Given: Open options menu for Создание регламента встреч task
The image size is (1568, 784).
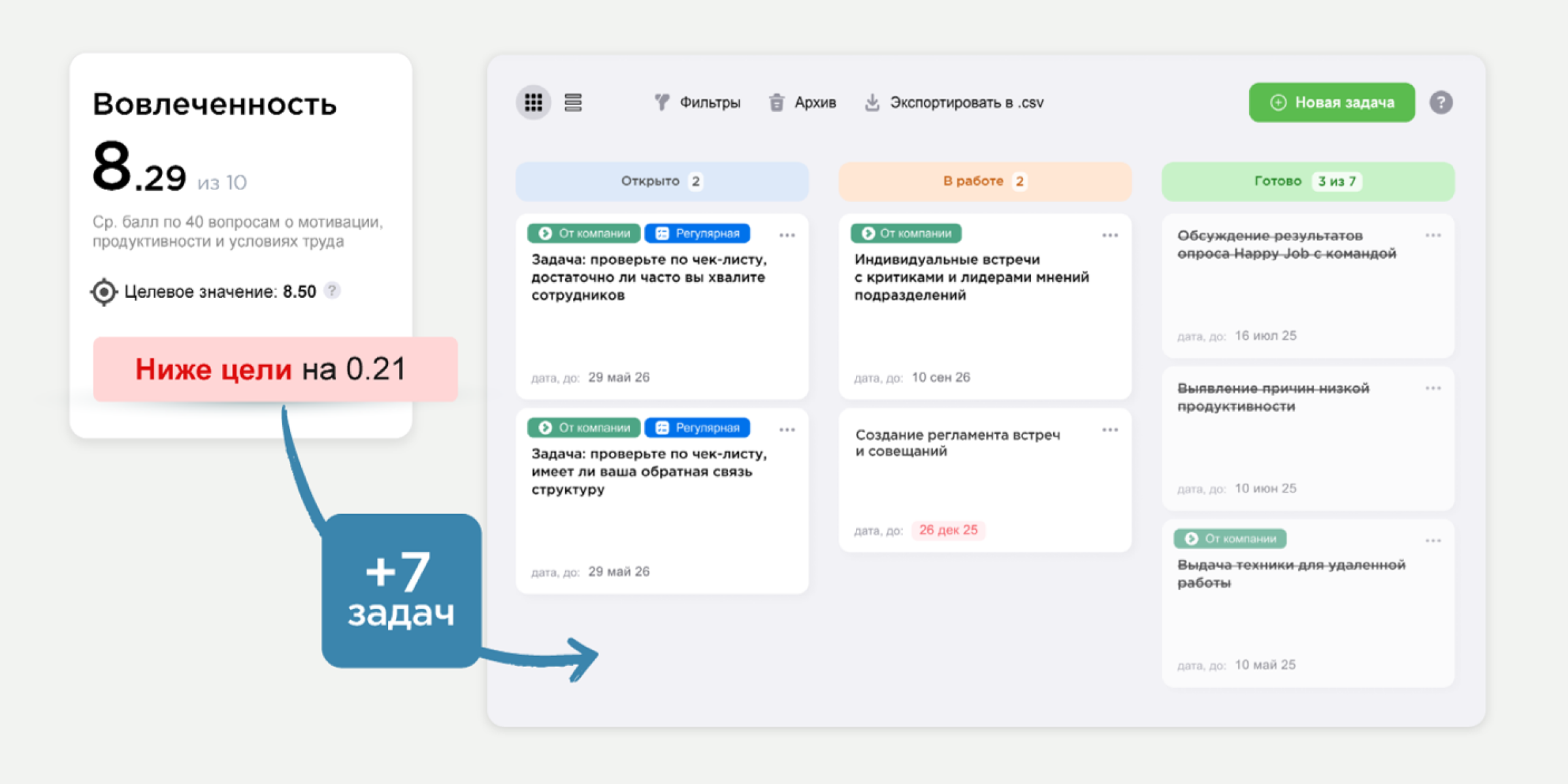Looking at the screenshot, I should tap(1110, 430).
